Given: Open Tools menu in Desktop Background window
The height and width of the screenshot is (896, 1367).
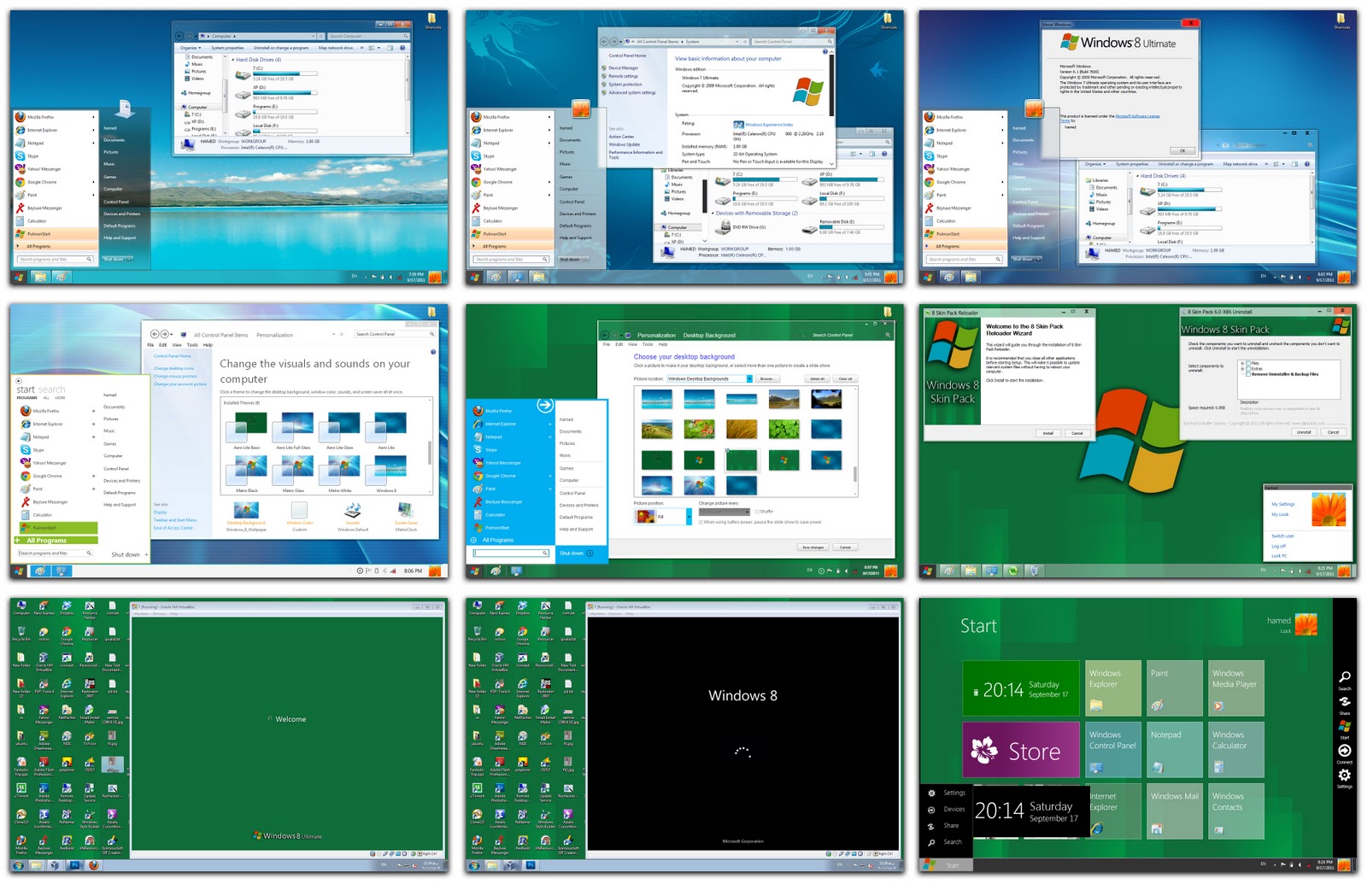Looking at the screenshot, I should (648, 344).
